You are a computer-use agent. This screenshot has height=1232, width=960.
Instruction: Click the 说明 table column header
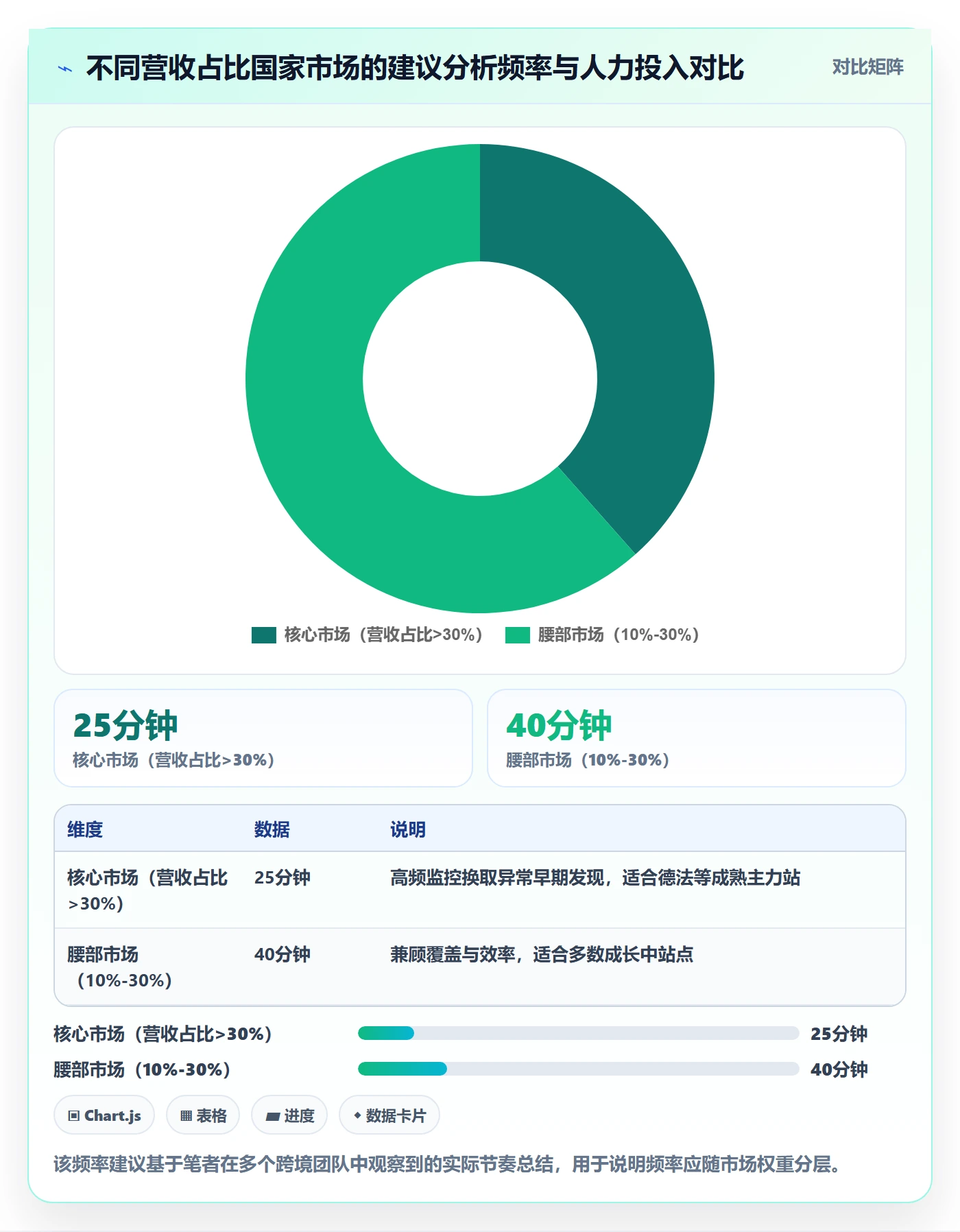coord(408,829)
